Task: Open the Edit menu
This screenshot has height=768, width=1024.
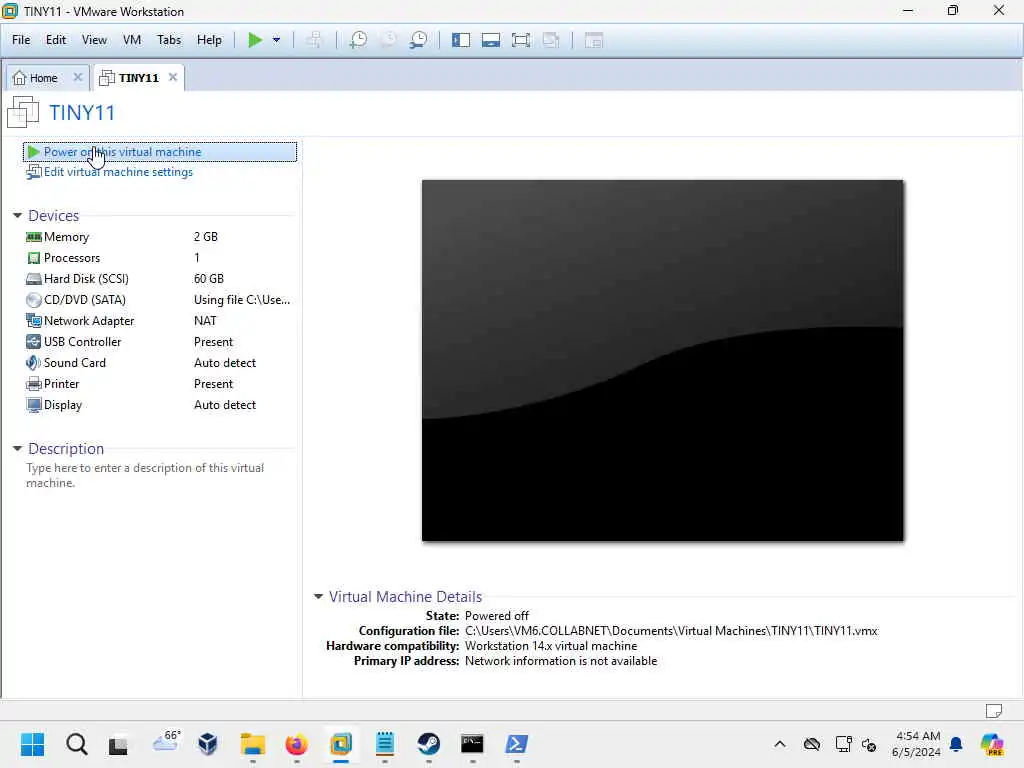Action: coord(56,40)
